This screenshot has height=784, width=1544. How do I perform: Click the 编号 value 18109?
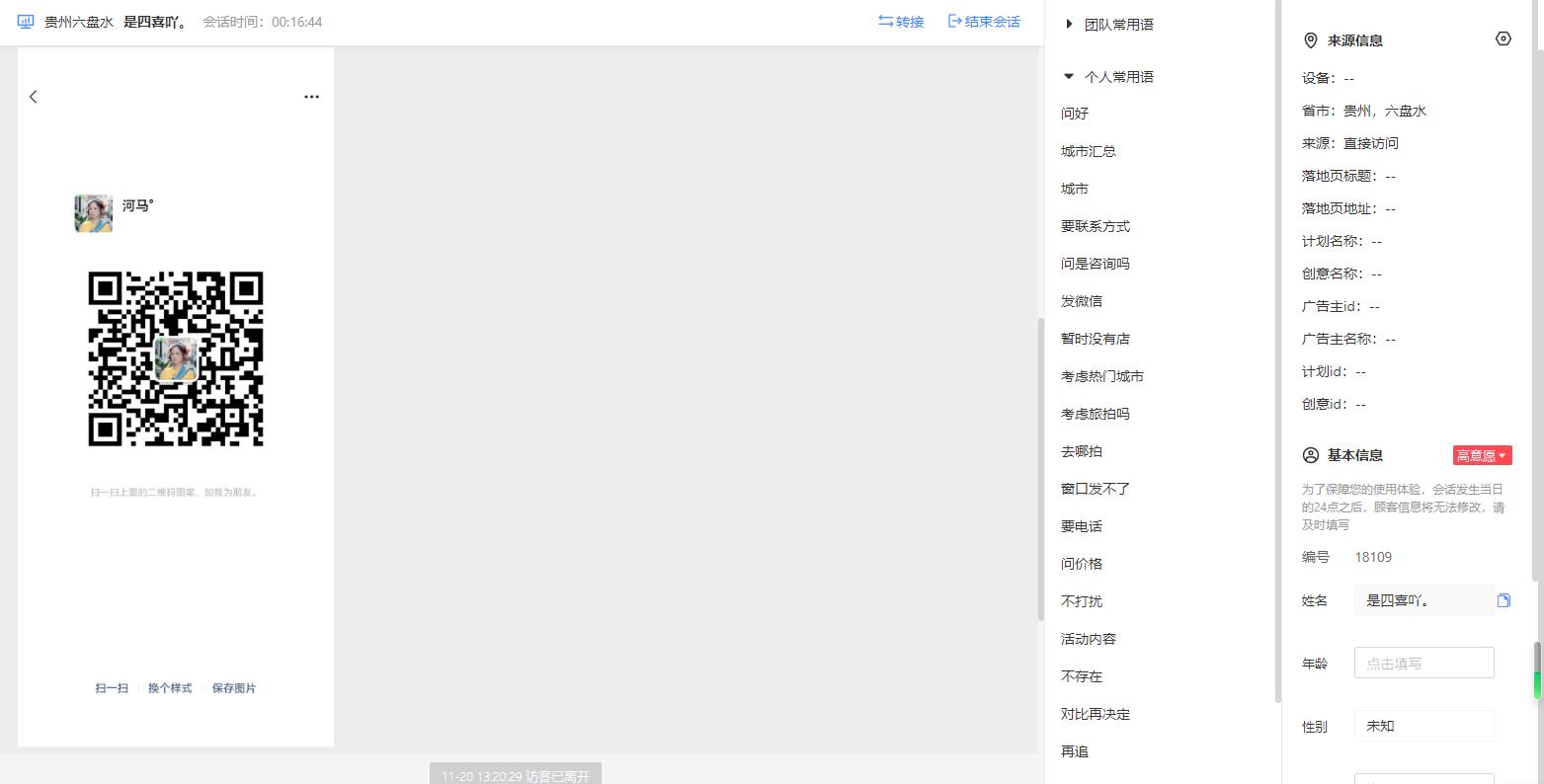tap(1373, 557)
